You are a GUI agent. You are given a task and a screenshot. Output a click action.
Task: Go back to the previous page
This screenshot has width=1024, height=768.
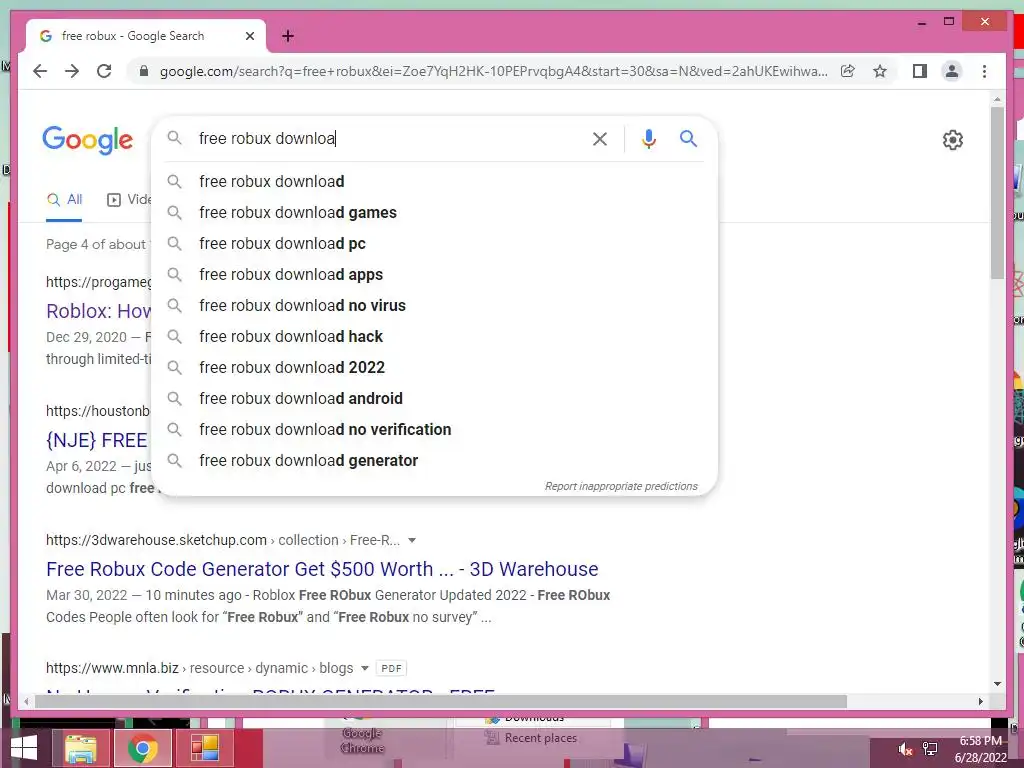click(x=40, y=71)
